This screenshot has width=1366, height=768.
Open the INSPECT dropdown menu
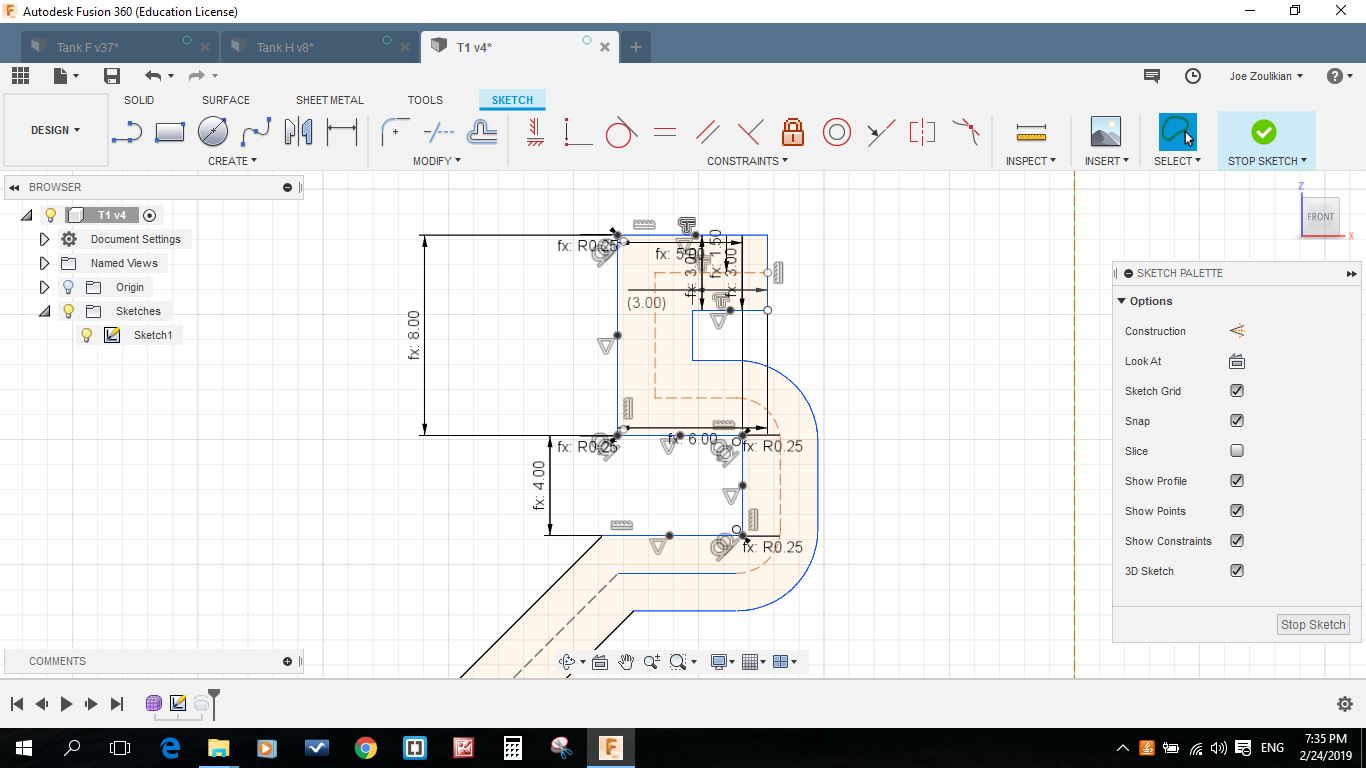click(1031, 161)
